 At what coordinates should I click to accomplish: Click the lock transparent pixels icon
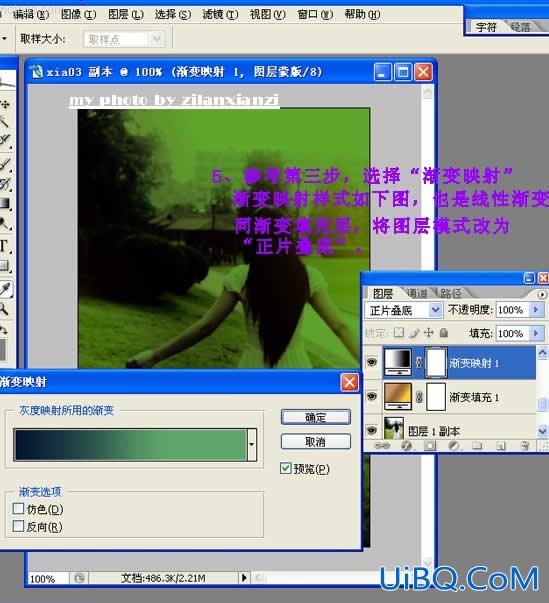point(399,332)
